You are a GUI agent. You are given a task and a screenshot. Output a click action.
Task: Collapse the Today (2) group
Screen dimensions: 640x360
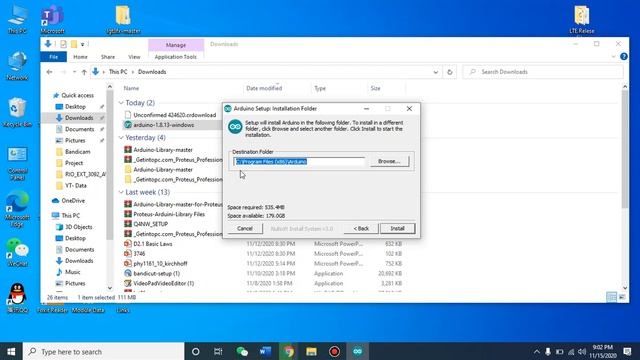coord(121,103)
